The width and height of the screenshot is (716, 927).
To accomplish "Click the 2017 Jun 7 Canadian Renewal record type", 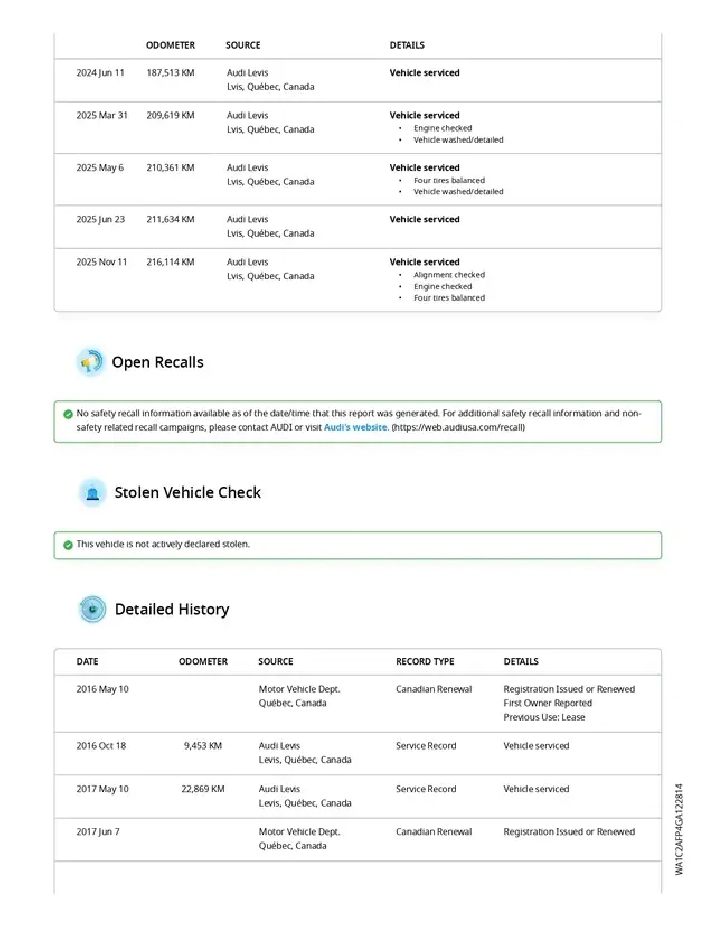I will pyautogui.click(x=434, y=832).
